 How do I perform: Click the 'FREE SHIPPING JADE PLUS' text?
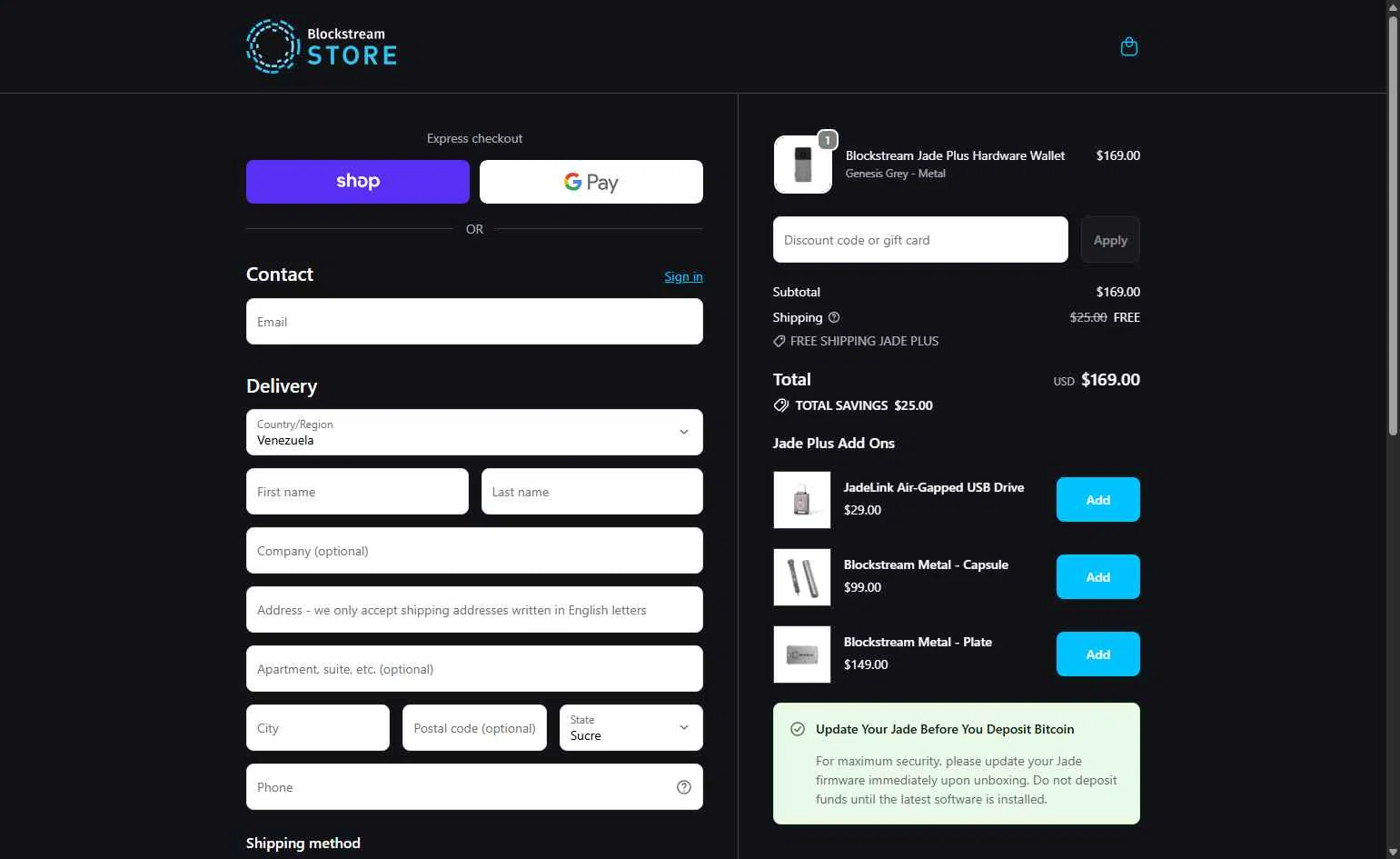[864, 341]
